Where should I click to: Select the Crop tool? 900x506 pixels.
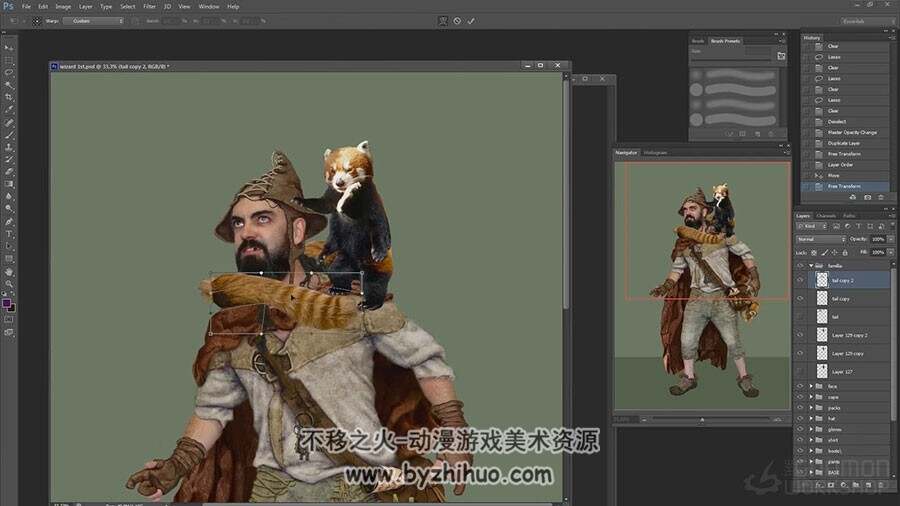(9, 98)
